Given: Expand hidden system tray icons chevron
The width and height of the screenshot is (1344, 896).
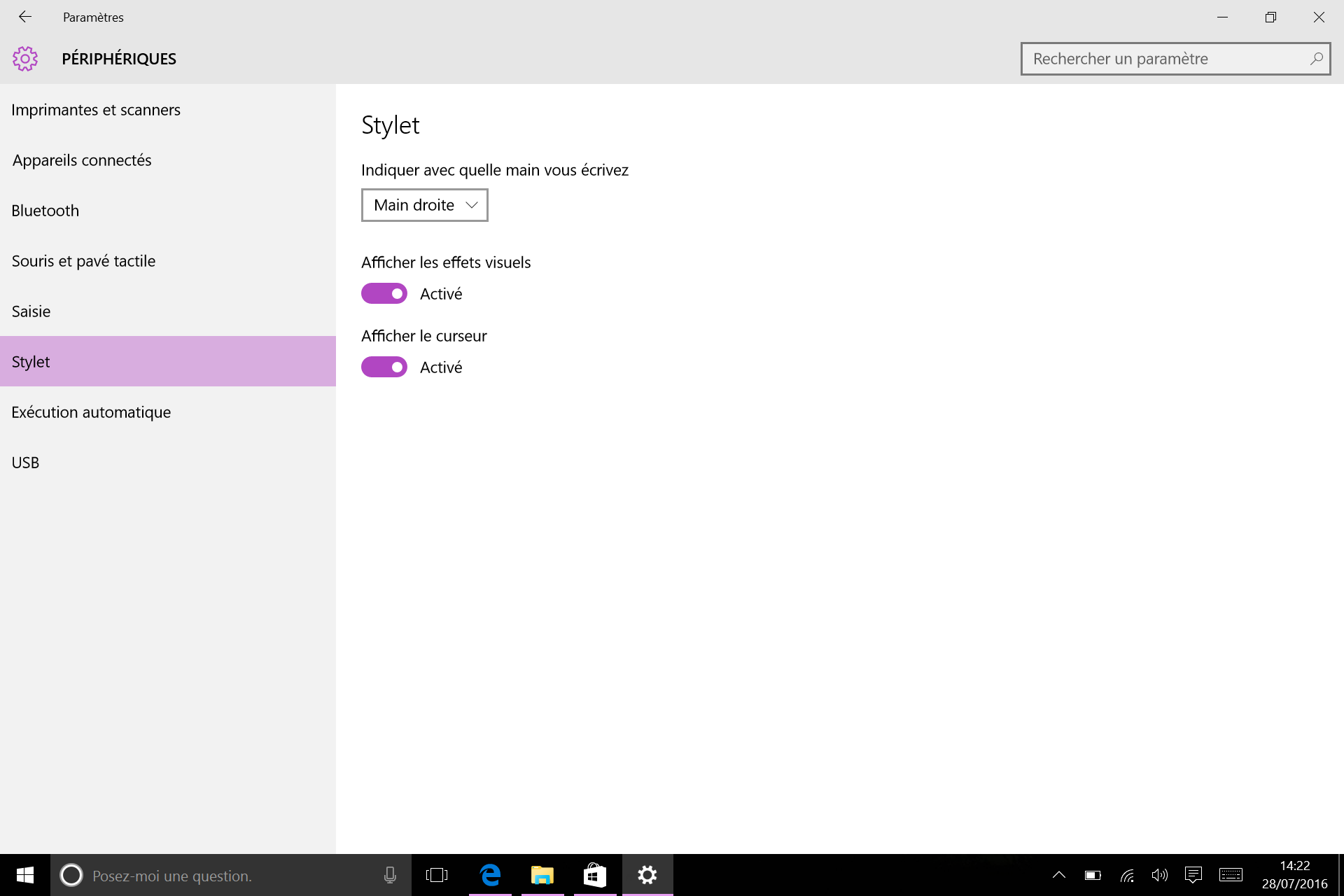Looking at the screenshot, I should click(1059, 875).
